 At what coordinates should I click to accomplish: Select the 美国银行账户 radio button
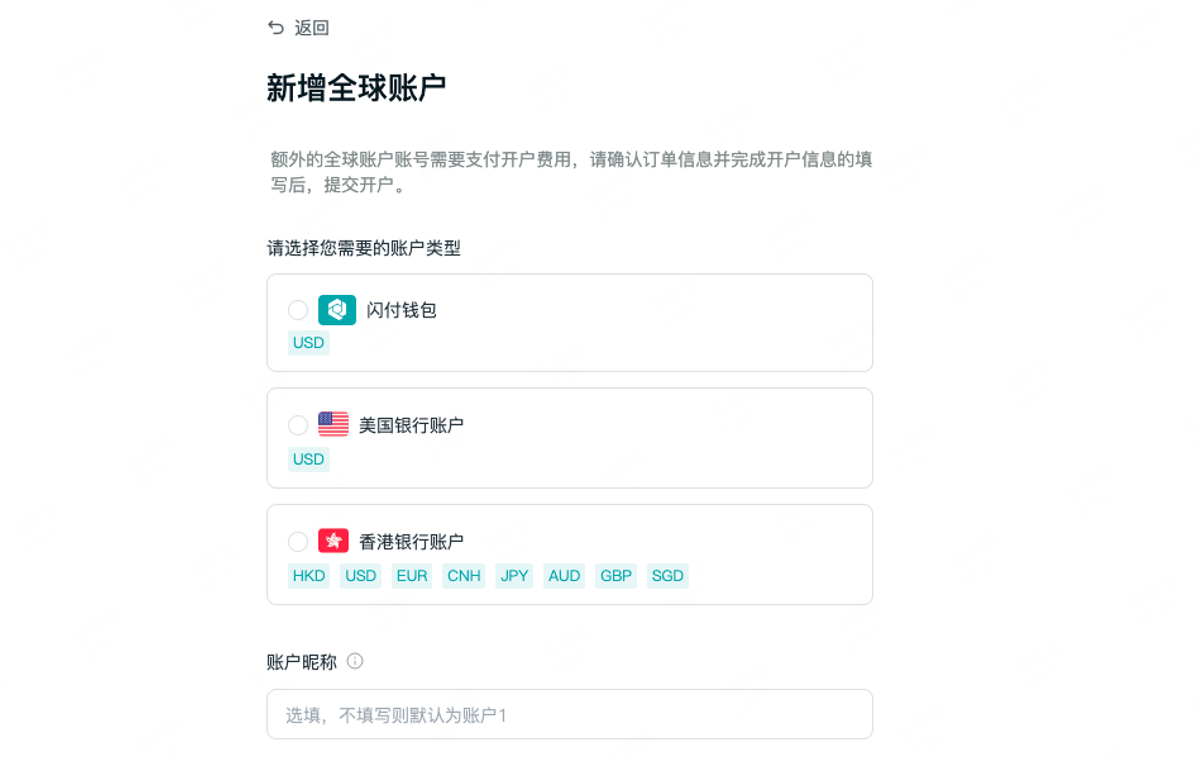click(x=298, y=425)
